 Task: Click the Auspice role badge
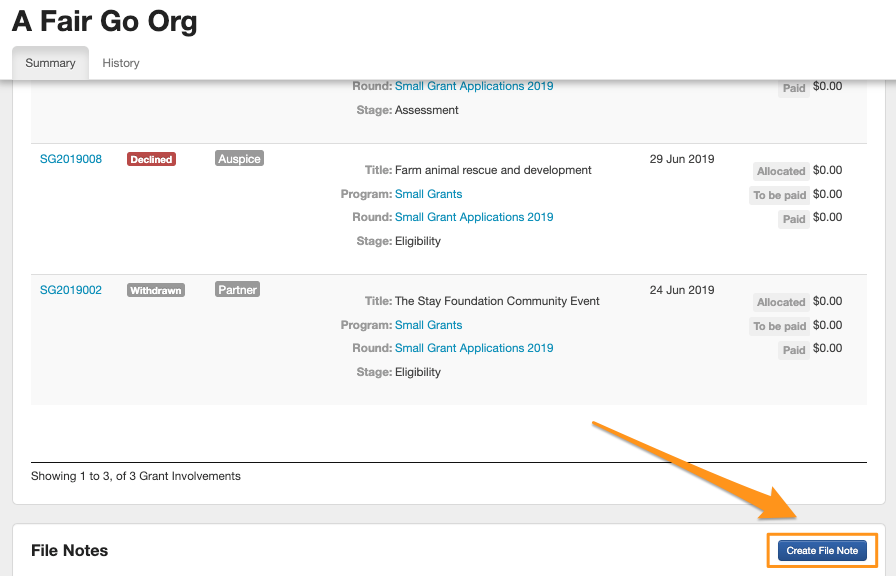pyautogui.click(x=239, y=158)
